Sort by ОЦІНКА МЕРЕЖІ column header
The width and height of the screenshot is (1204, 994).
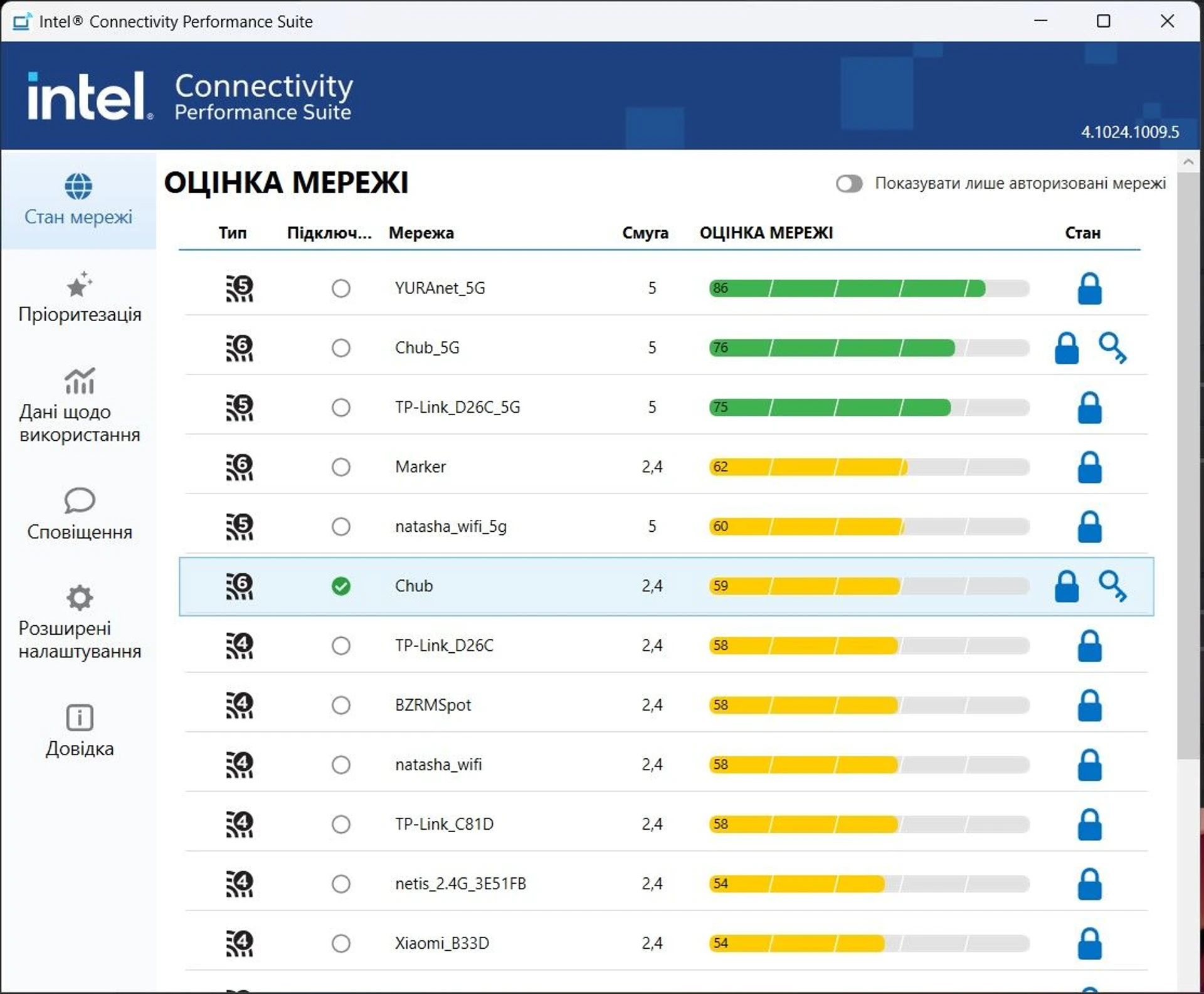coord(766,233)
